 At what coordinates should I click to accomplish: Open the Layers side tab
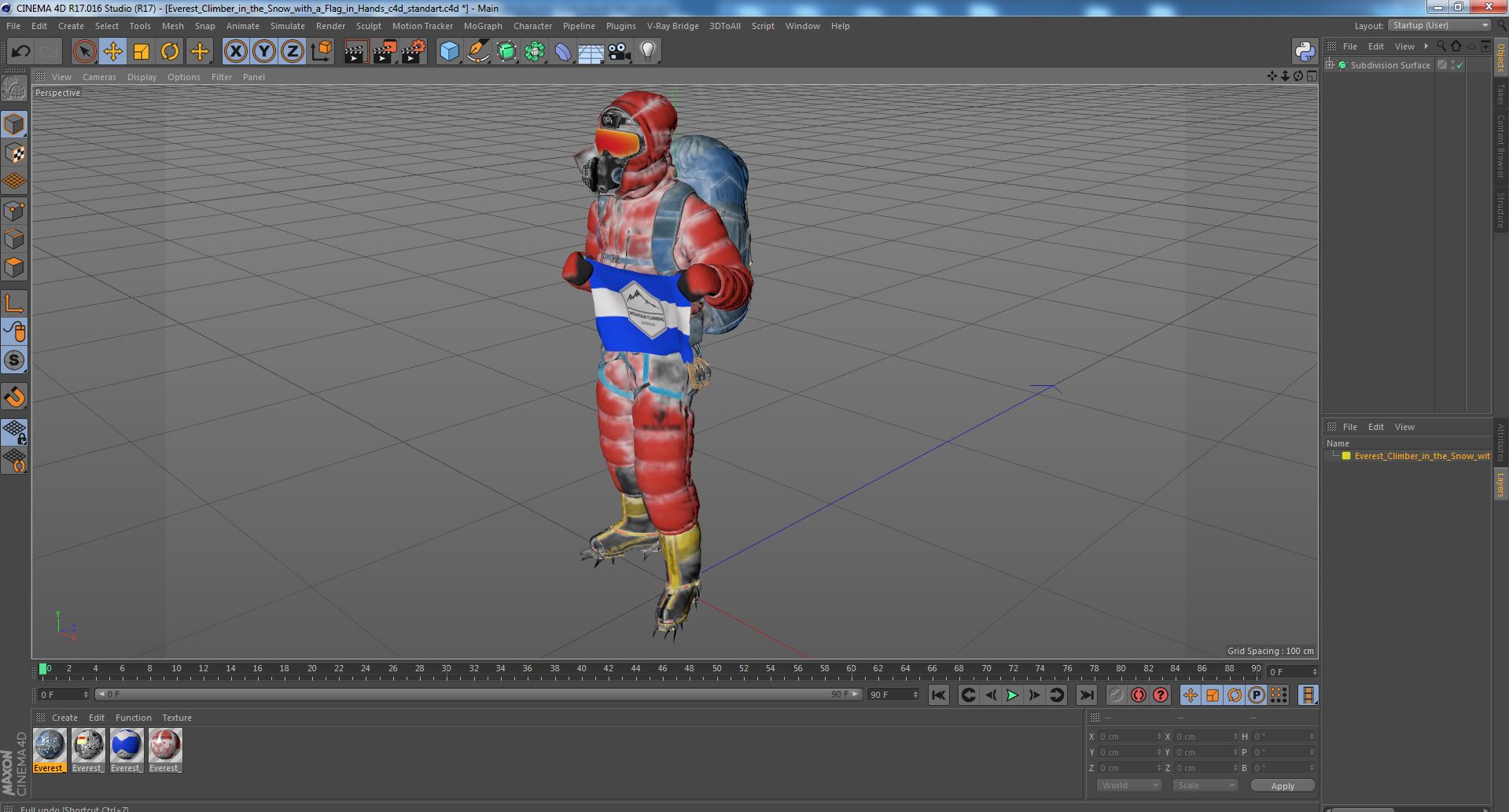pyautogui.click(x=1500, y=485)
